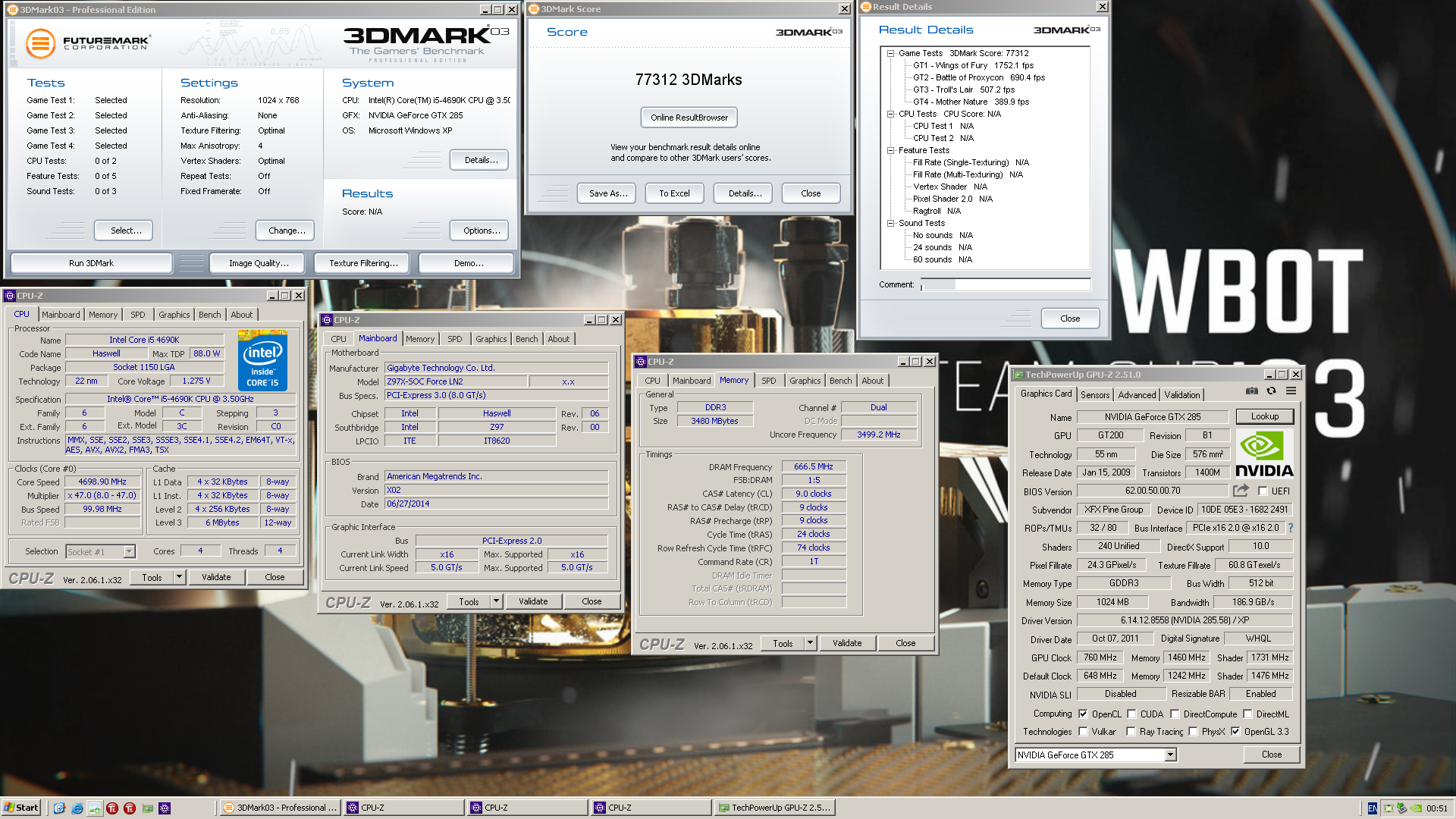Collapse the Feature Tests tree node
The height and width of the screenshot is (819, 1456).
click(890, 150)
